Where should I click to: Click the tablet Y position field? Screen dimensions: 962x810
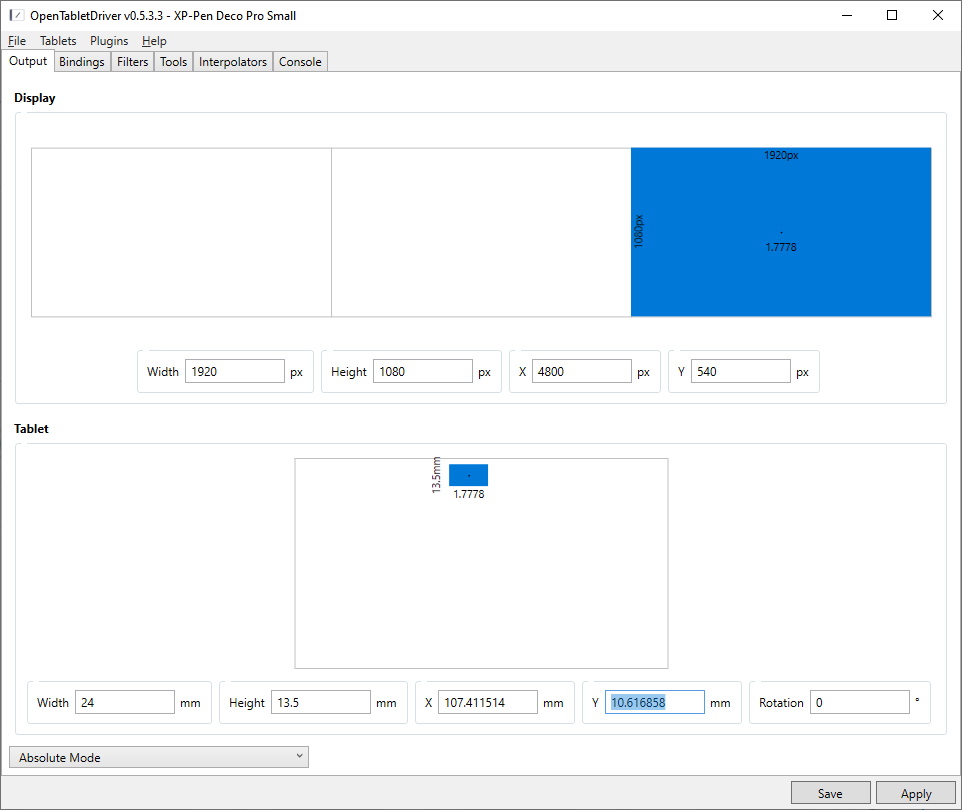[x=654, y=702]
